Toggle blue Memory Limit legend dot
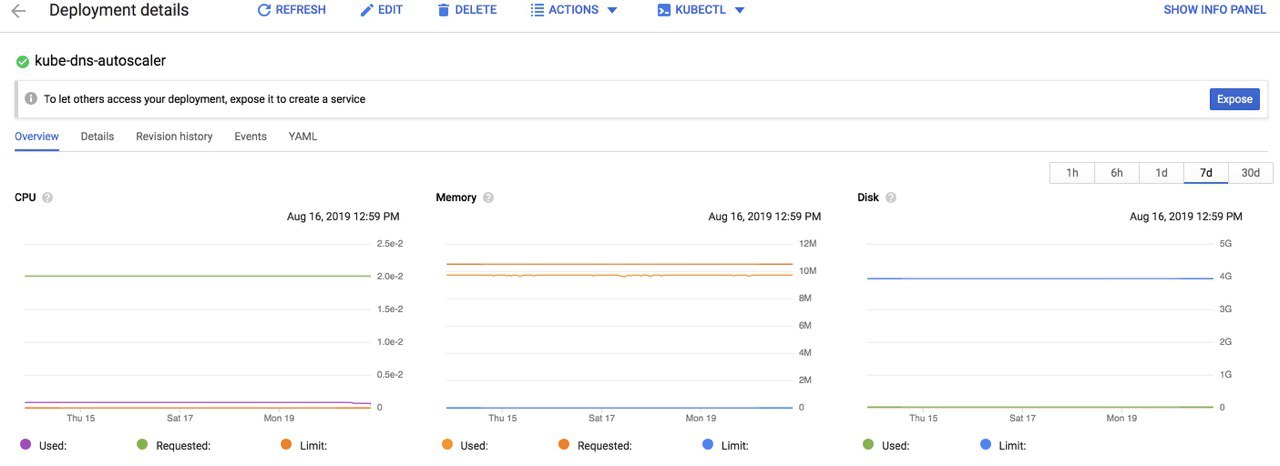Image resolution: width=1280 pixels, height=466 pixels. [x=707, y=444]
